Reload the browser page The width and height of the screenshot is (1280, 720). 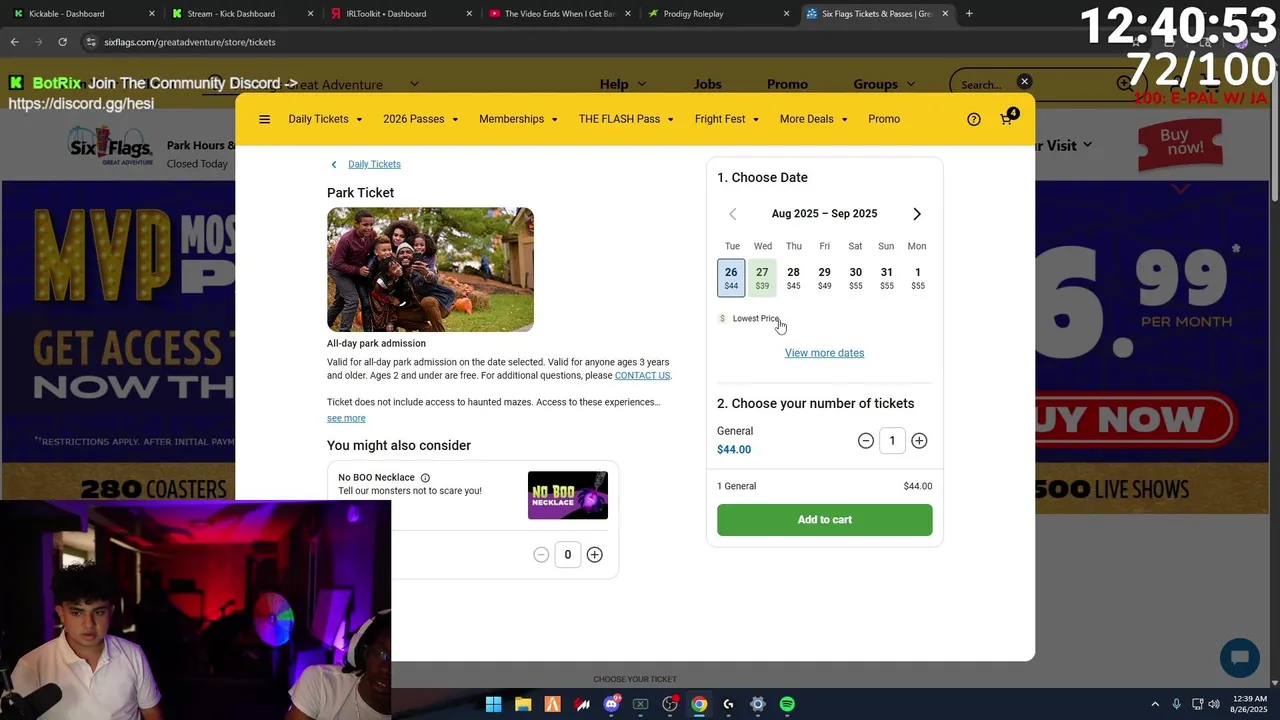[62, 42]
